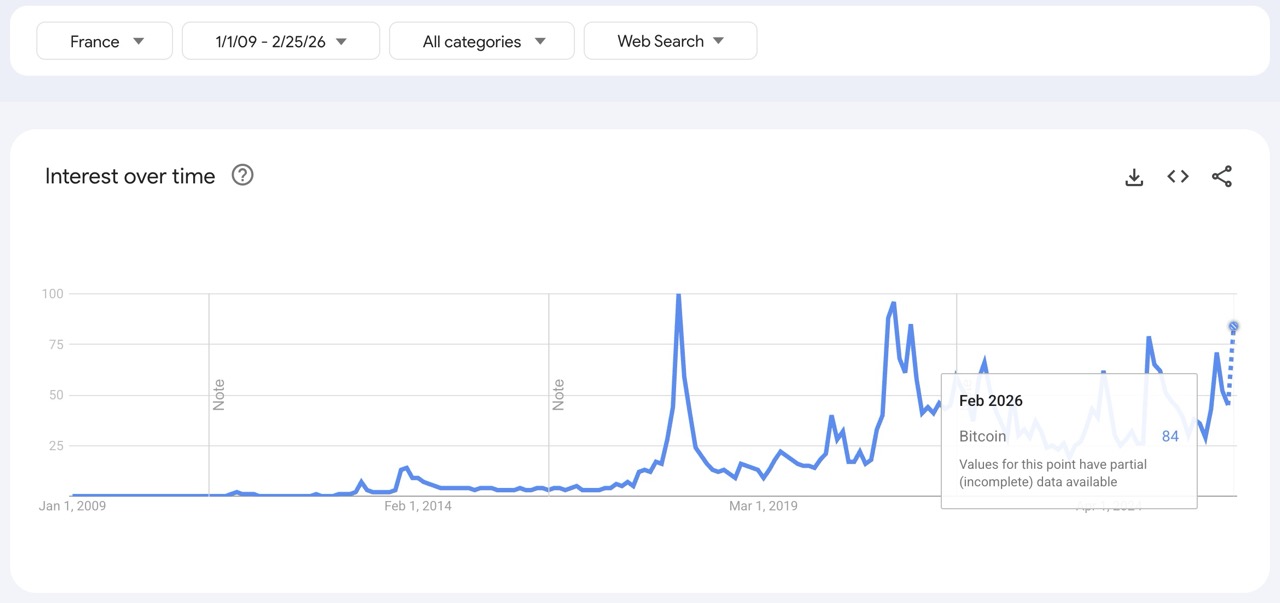Viewport: 1280px width, 603px height.
Task: Select the Bitcoin value 84 in tooltip
Action: [x=1169, y=436]
